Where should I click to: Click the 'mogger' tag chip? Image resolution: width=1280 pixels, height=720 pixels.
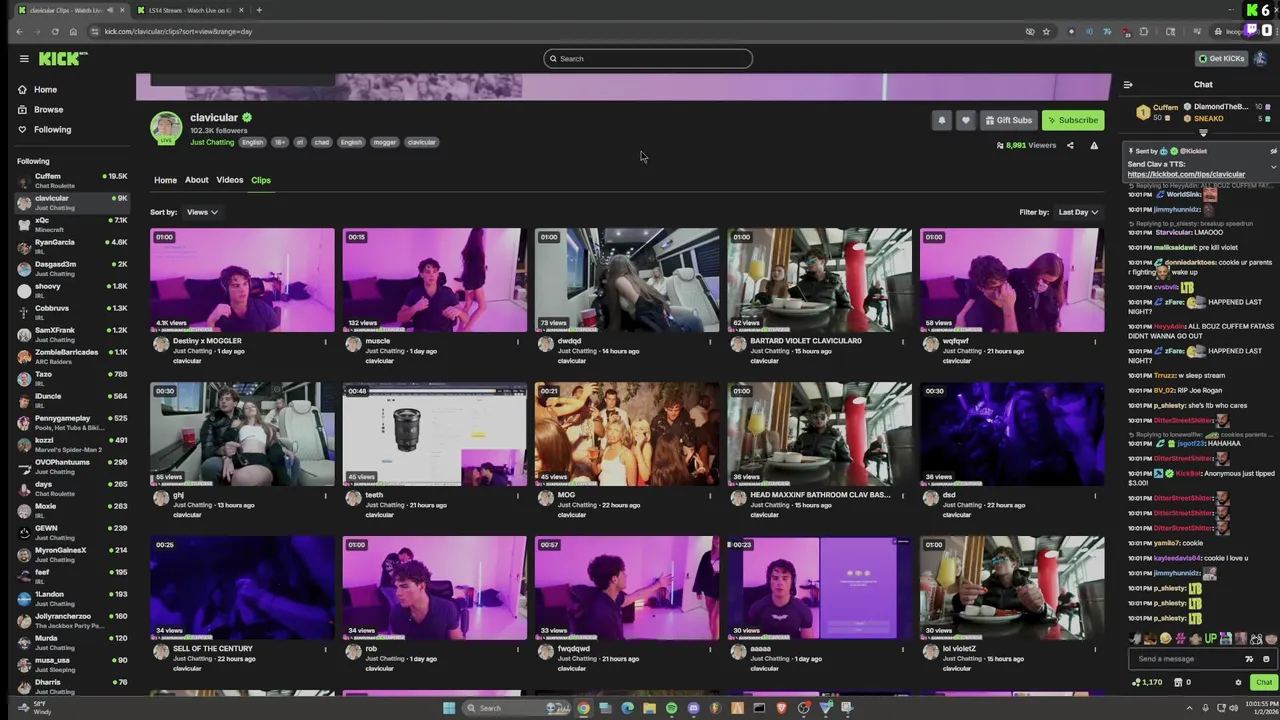(x=385, y=142)
